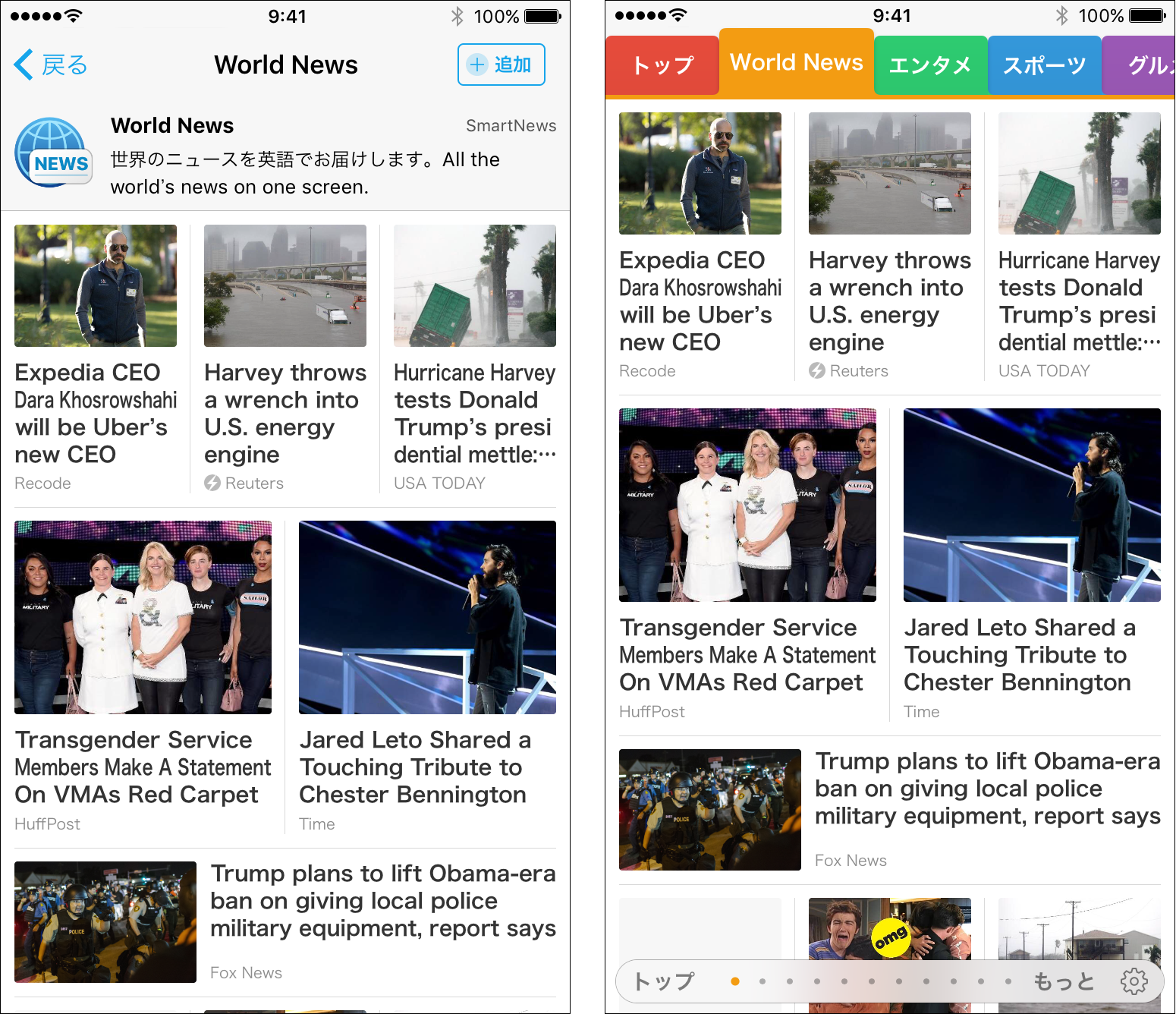Open the settings gear in bottom bar

point(1134,981)
